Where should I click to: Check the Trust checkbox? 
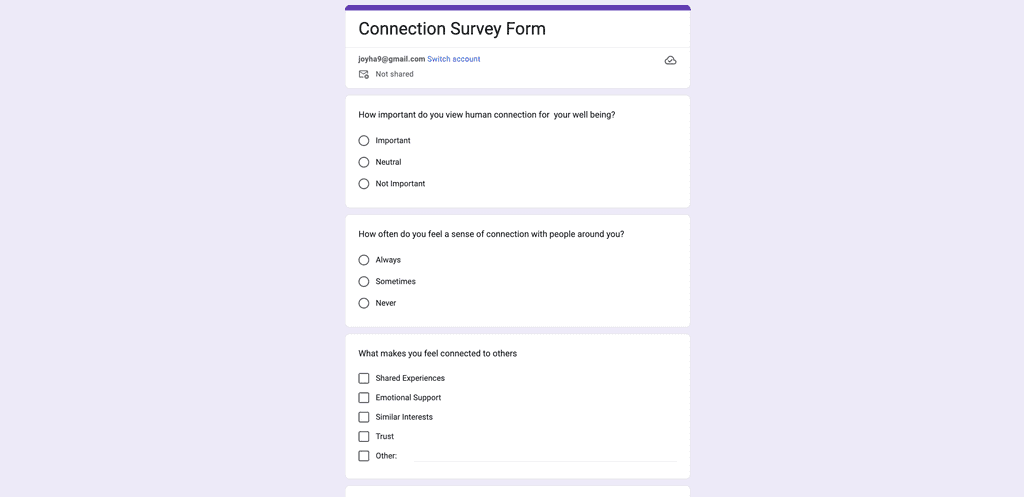click(364, 436)
